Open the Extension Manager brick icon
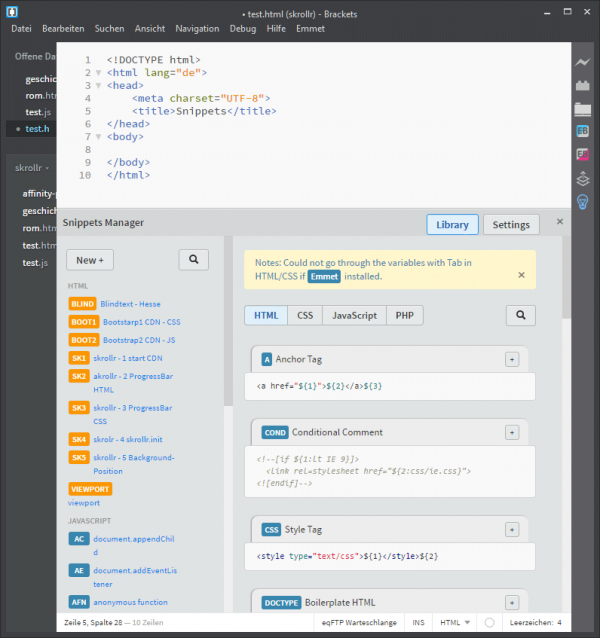Image resolution: width=600 pixels, height=638 pixels. coord(583,85)
